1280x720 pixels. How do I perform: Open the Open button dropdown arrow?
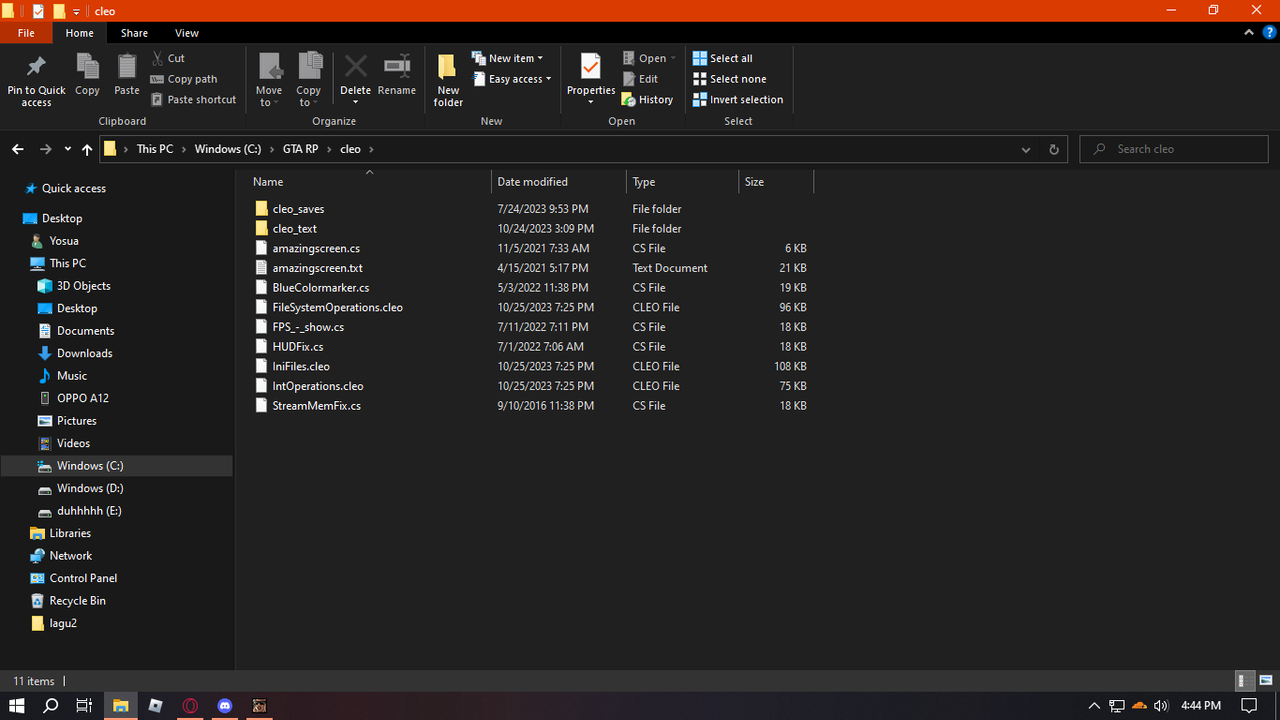click(673, 58)
